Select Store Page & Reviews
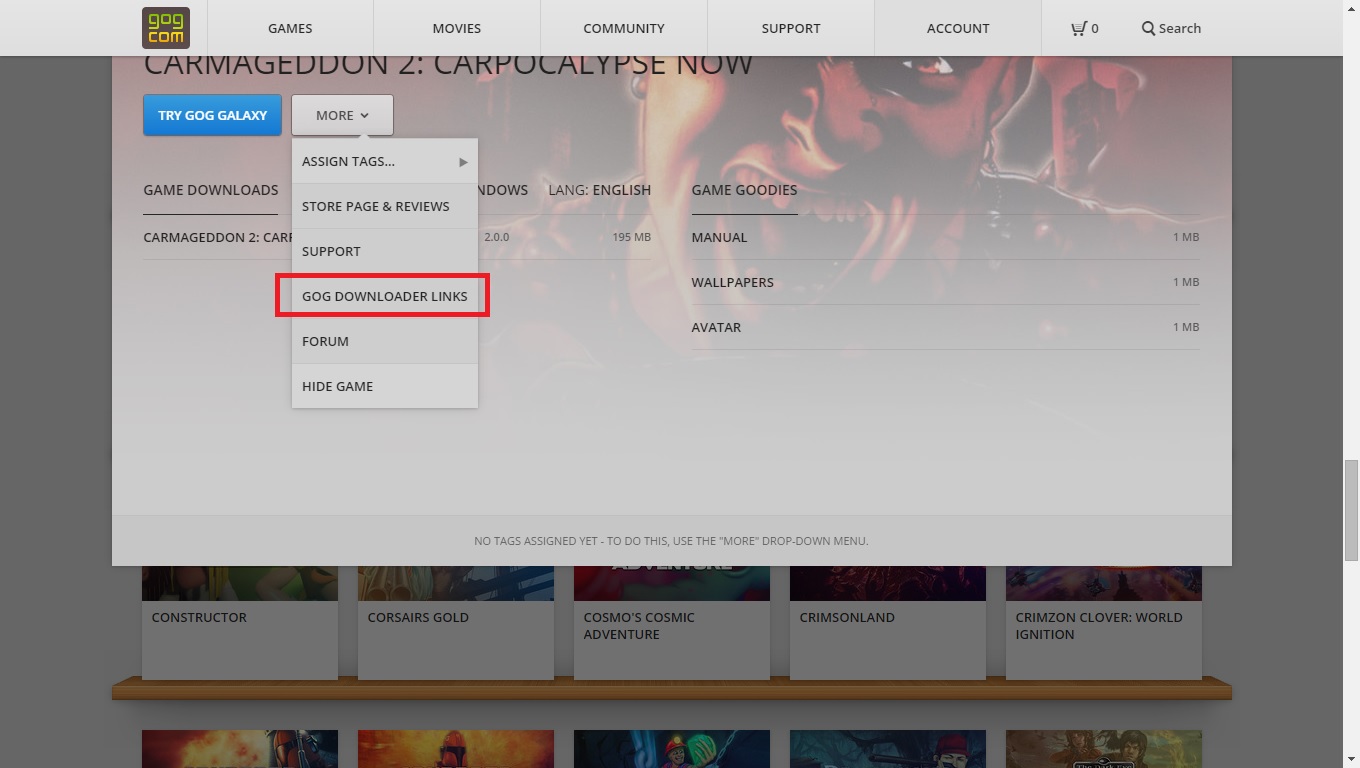Screen dimensions: 1360x768 click(384, 206)
